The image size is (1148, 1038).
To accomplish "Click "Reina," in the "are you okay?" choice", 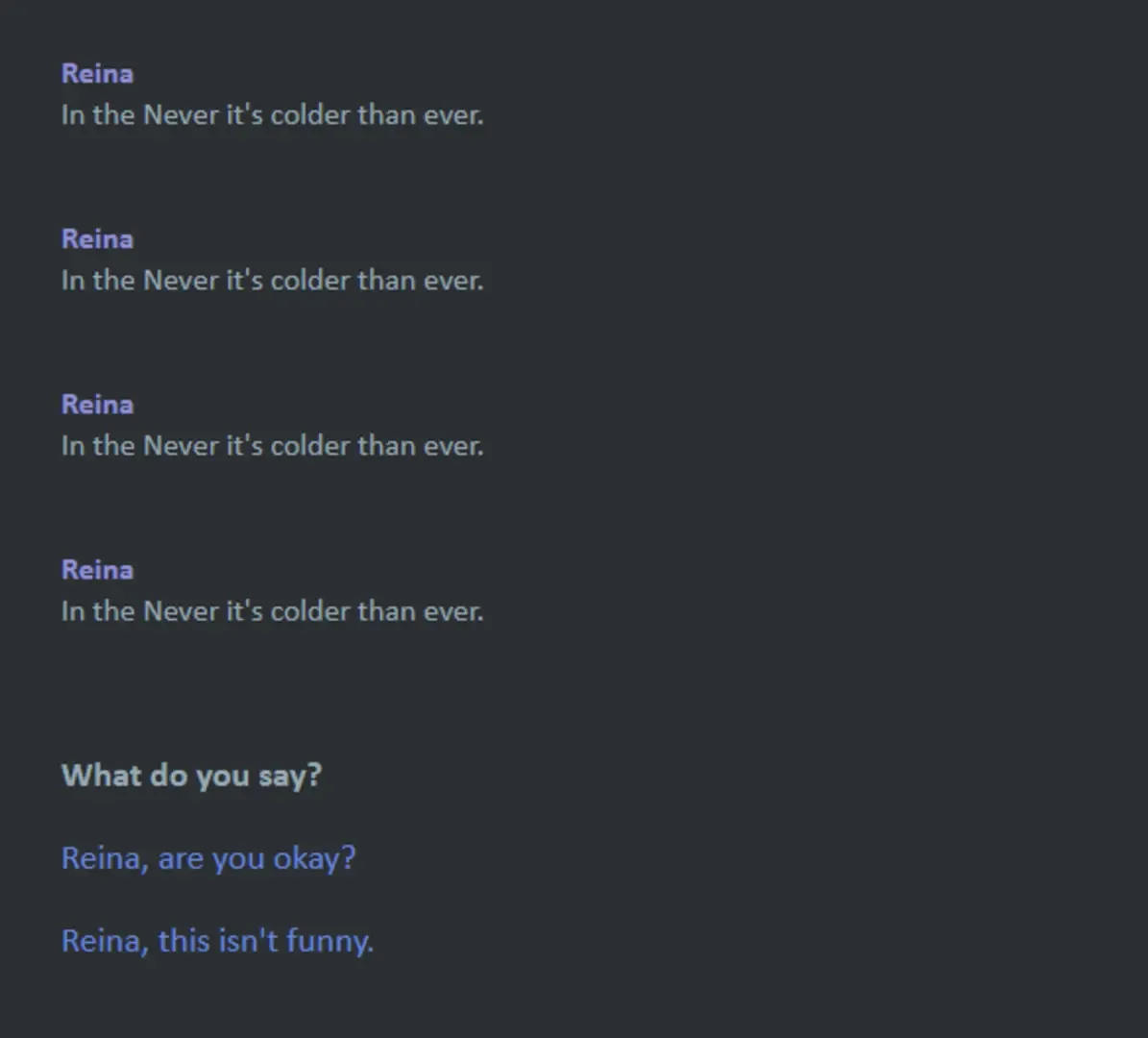I will coord(105,857).
